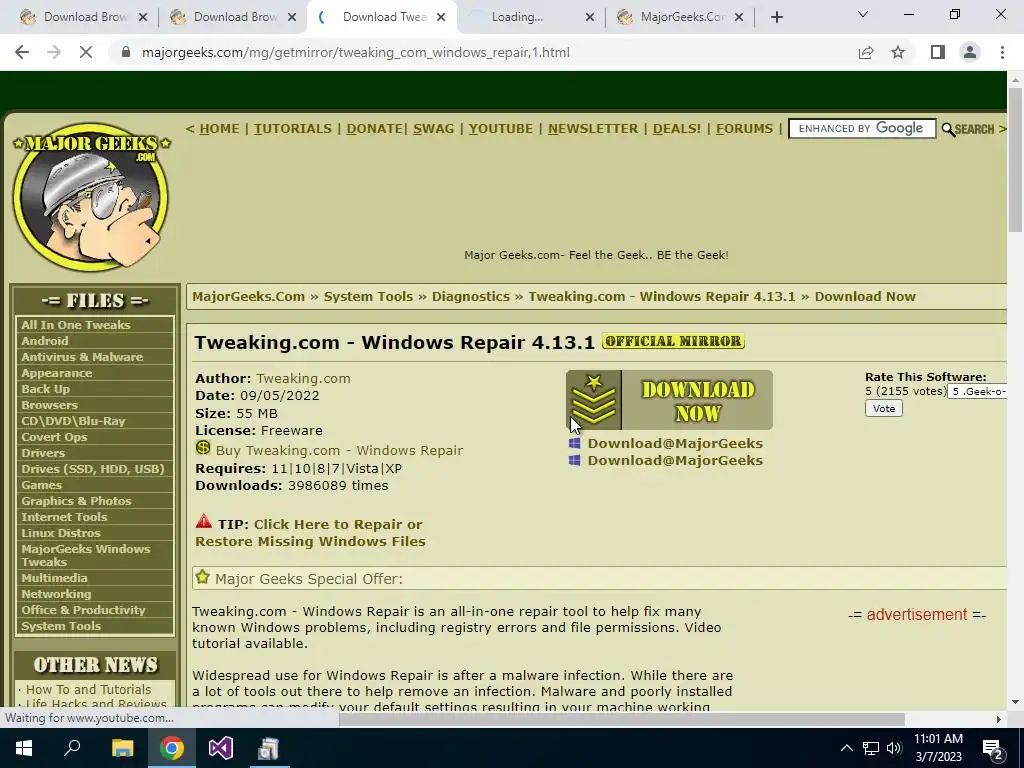Click Diagnostics breadcrumb link

pyautogui.click(x=471, y=296)
